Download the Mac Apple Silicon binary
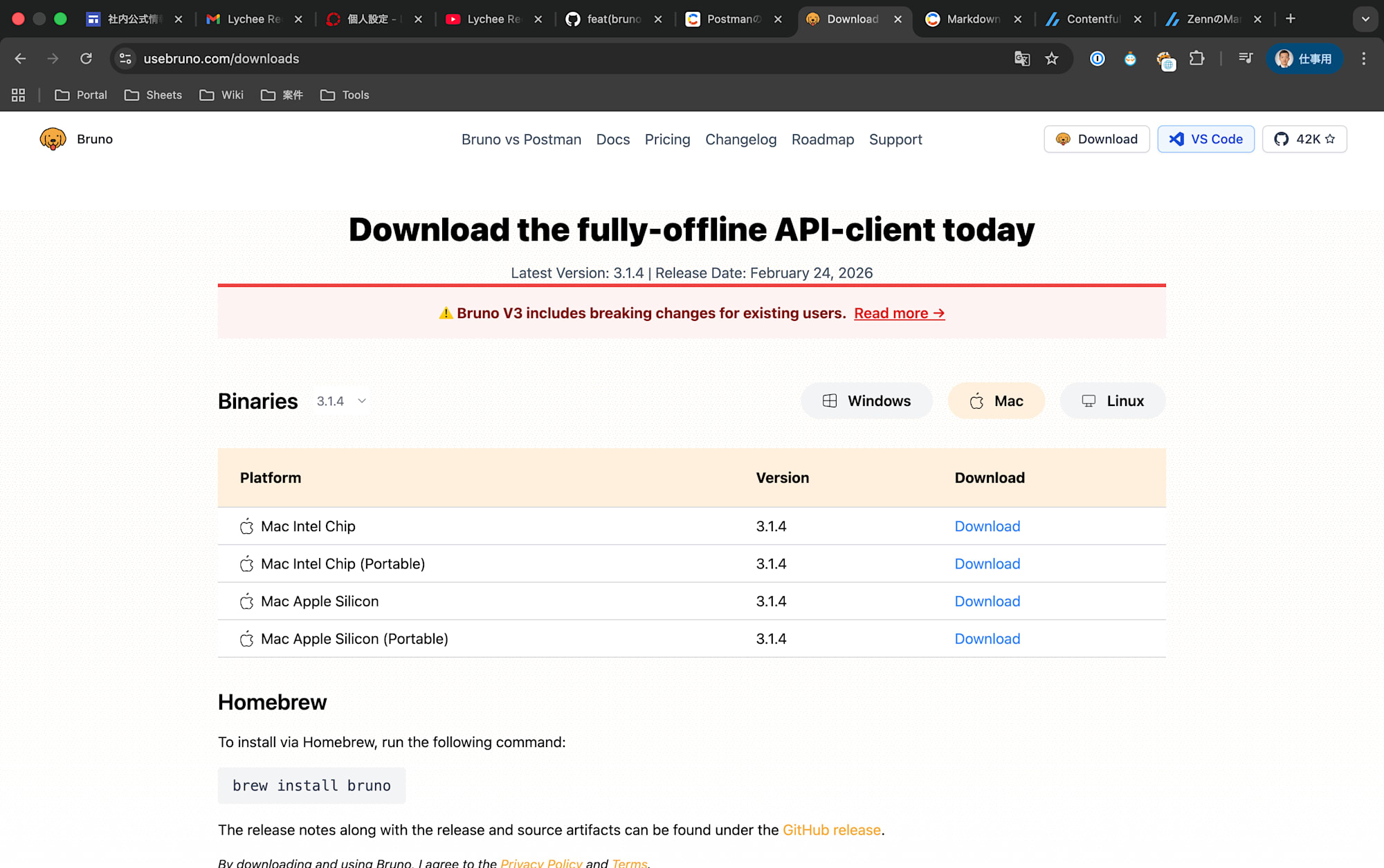This screenshot has height=868, width=1384. 987,602
